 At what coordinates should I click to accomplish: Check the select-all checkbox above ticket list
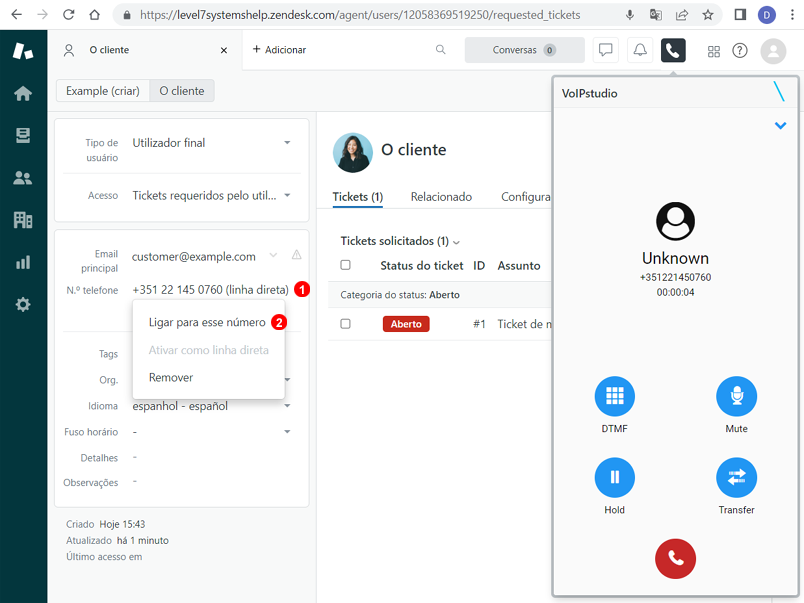[345, 265]
